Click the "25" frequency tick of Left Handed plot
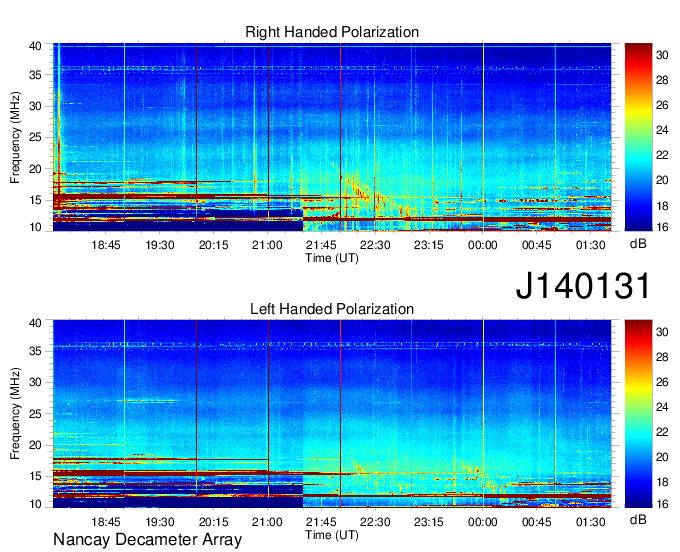 point(35,414)
